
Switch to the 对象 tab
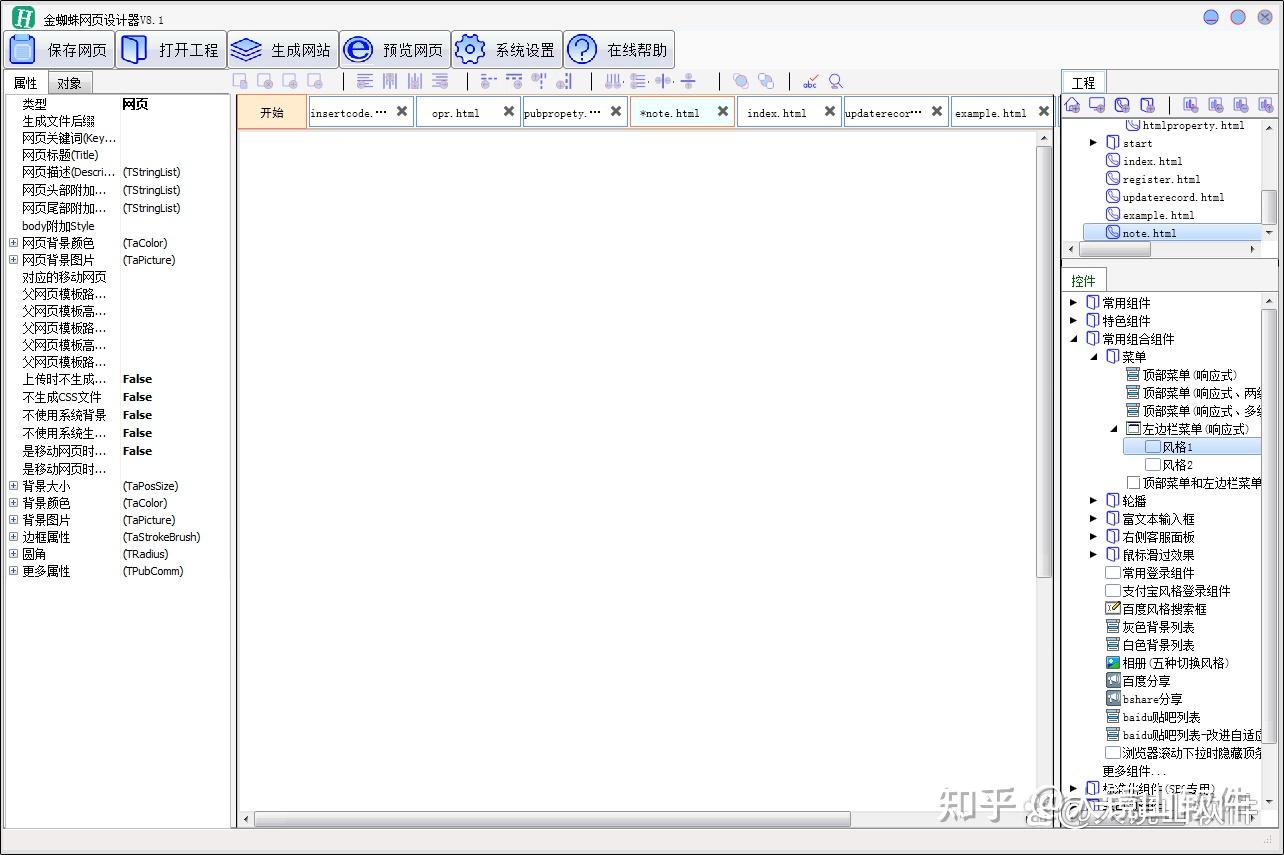point(69,83)
